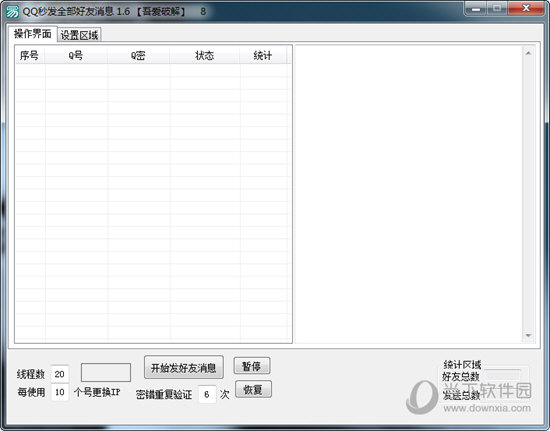
Task: Click the 密错重复验证 label
Action: point(164,395)
